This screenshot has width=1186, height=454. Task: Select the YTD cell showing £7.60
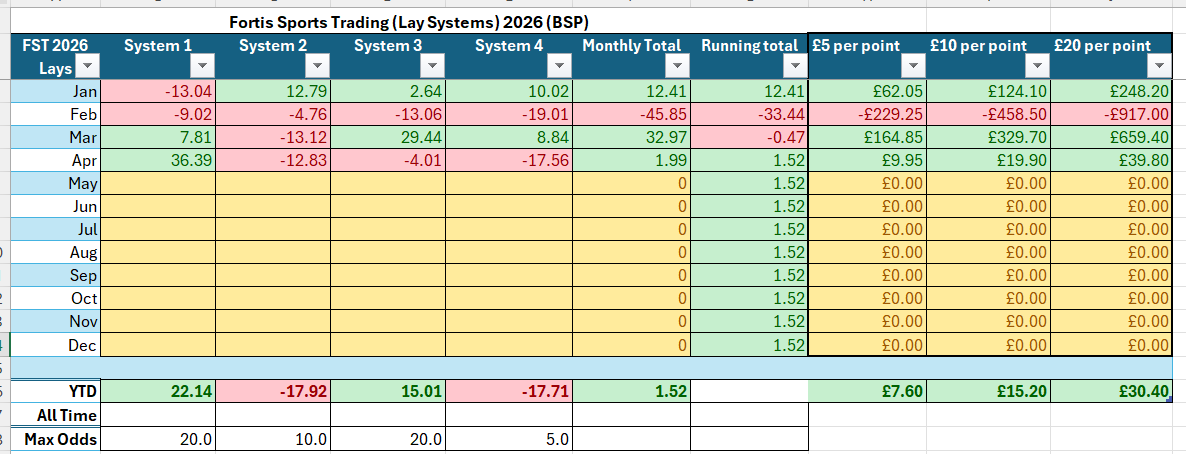(x=868, y=391)
